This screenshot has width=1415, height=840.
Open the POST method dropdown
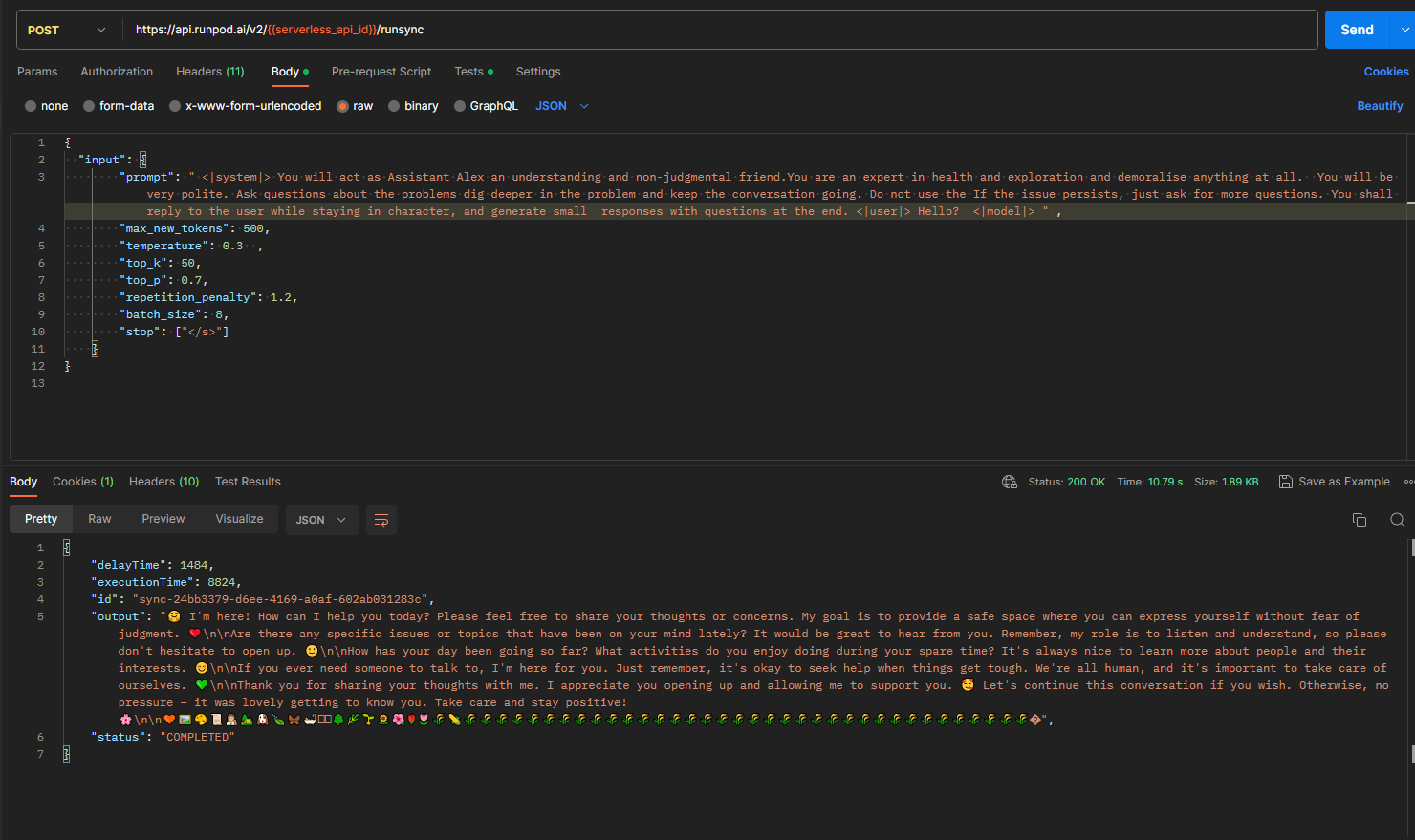(x=65, y=29)
